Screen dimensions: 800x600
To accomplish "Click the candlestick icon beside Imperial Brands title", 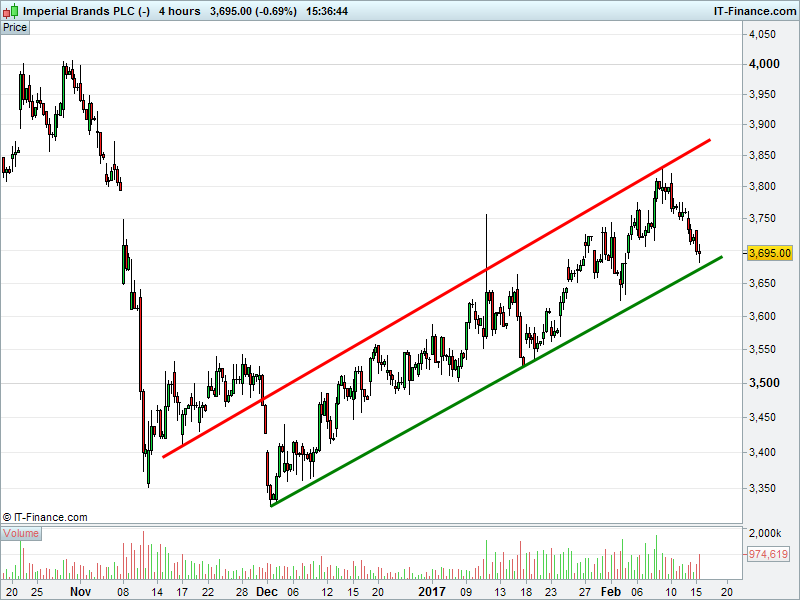I will [11, 10].
